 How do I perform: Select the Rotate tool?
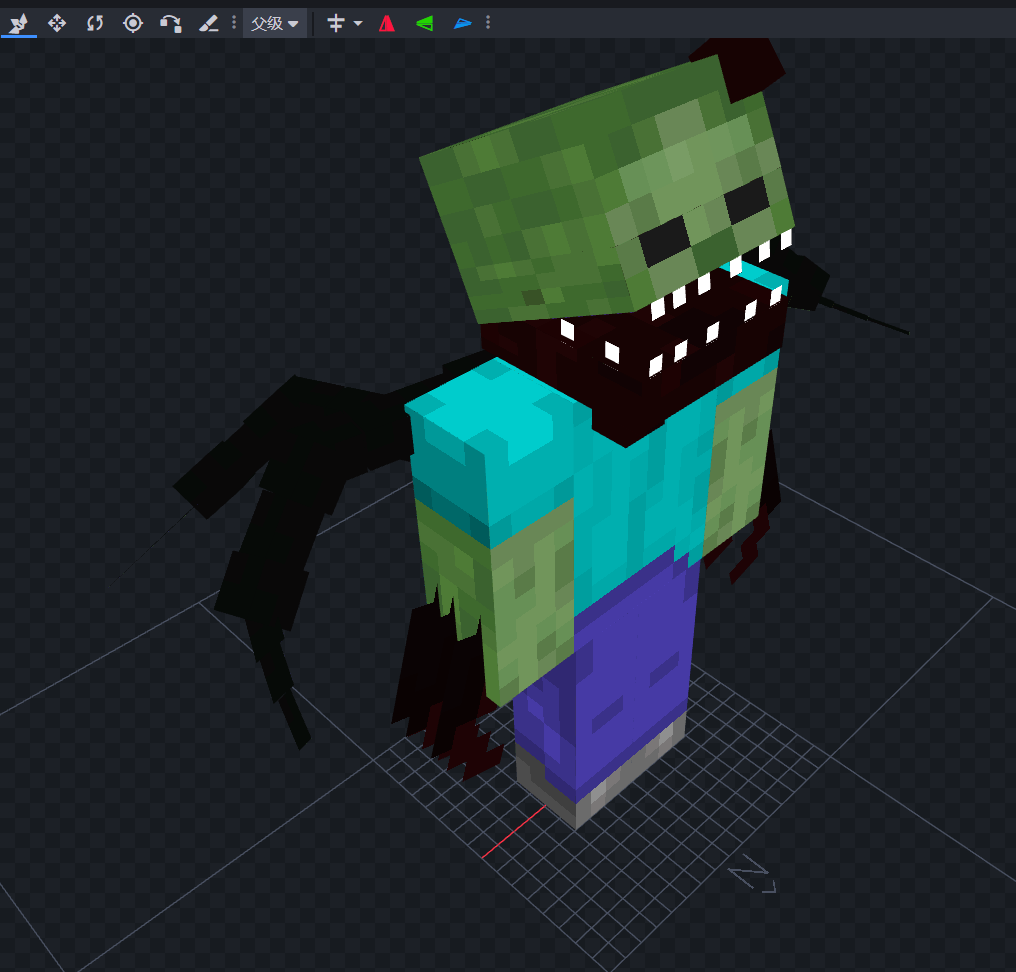(95, 24)
